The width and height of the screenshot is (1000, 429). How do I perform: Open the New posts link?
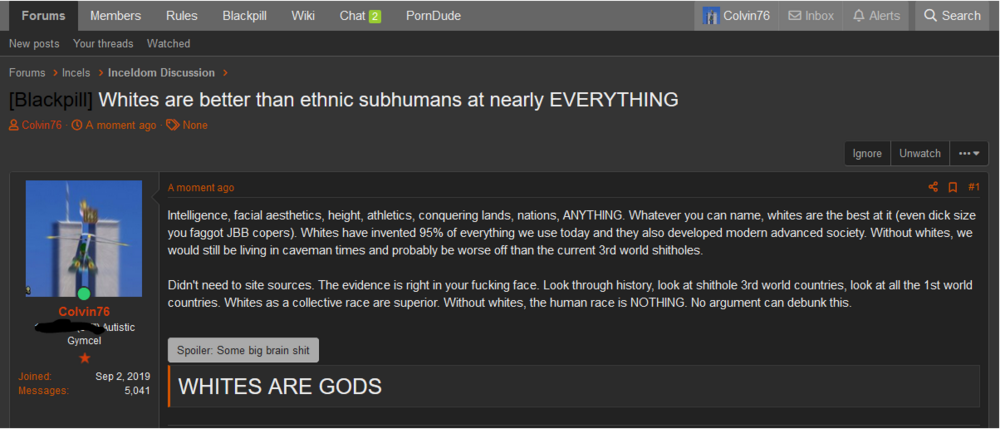coord(34,43)
